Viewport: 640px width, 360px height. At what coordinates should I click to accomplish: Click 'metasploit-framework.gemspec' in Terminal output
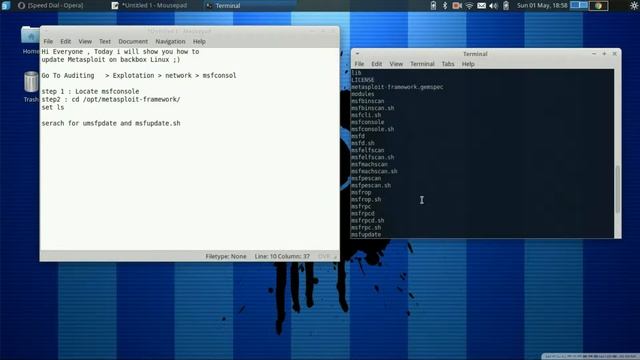pyautogui.click(x=397, y=87)
